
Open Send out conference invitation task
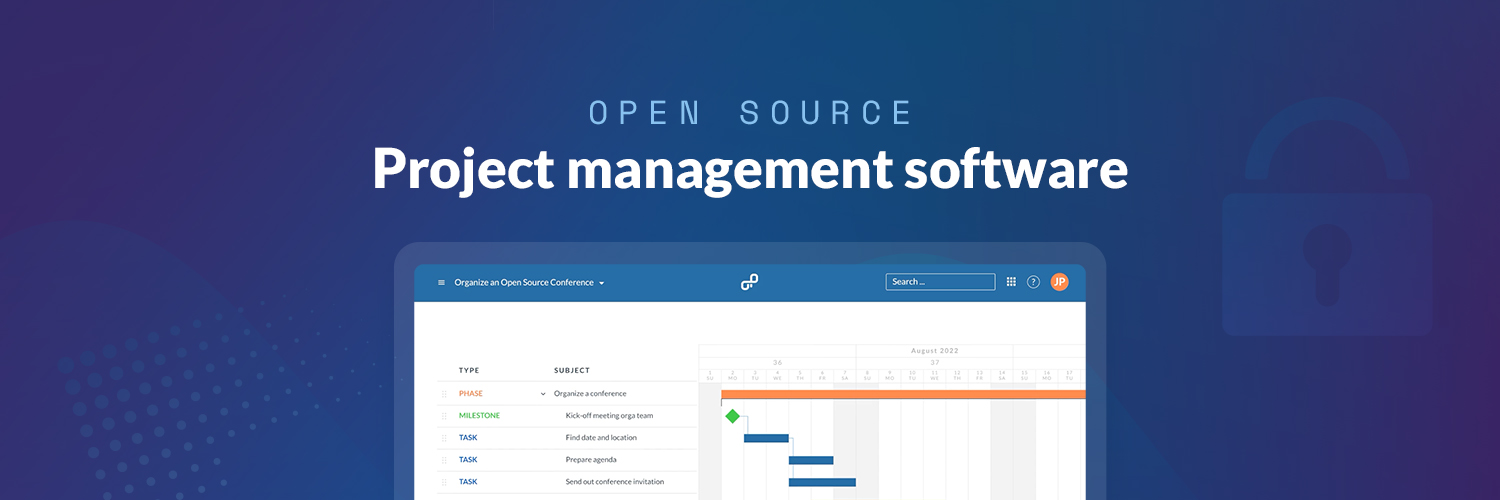click(614, 482)
